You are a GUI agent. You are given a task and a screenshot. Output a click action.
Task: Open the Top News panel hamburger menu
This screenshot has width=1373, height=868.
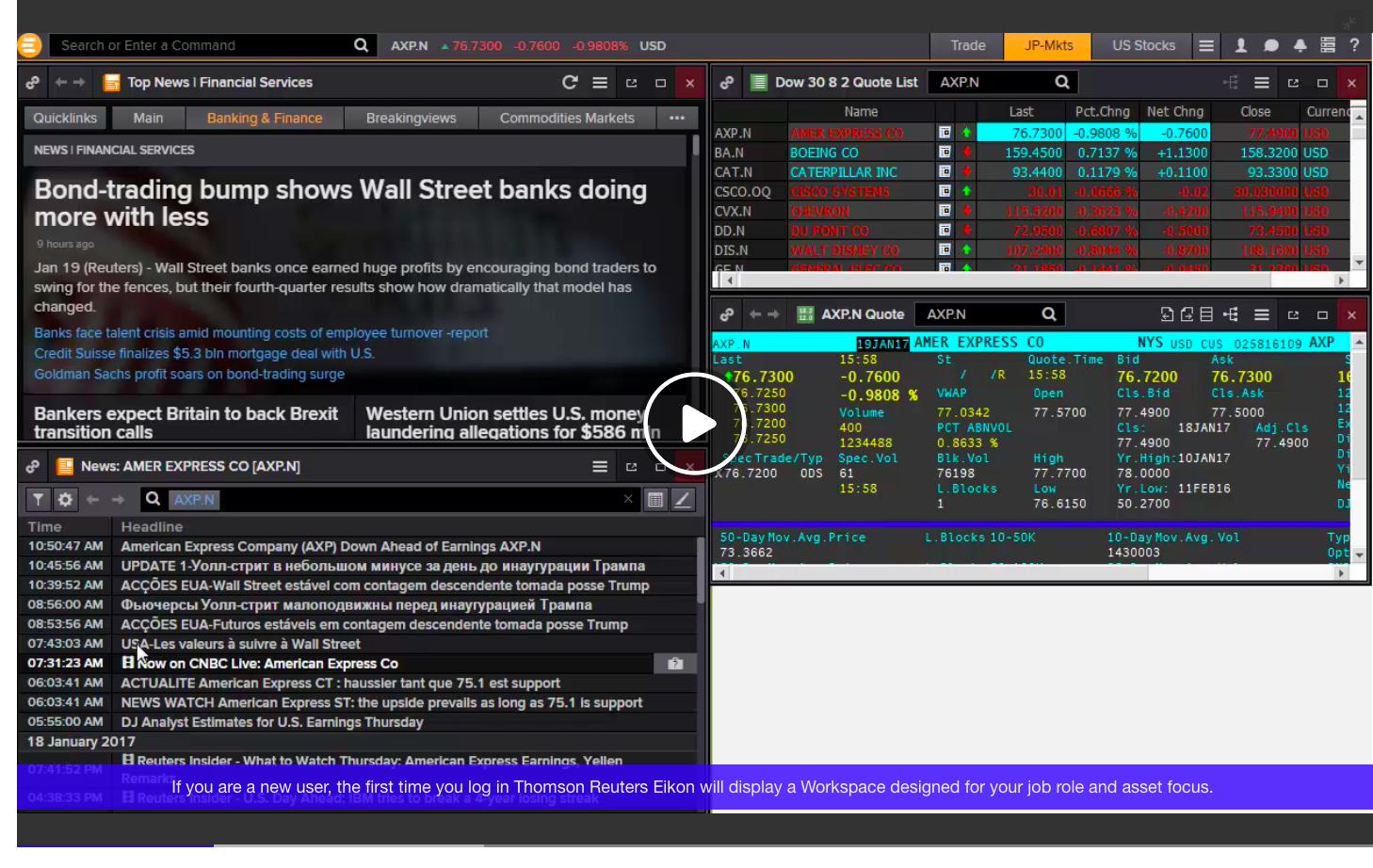click(599, 83)
